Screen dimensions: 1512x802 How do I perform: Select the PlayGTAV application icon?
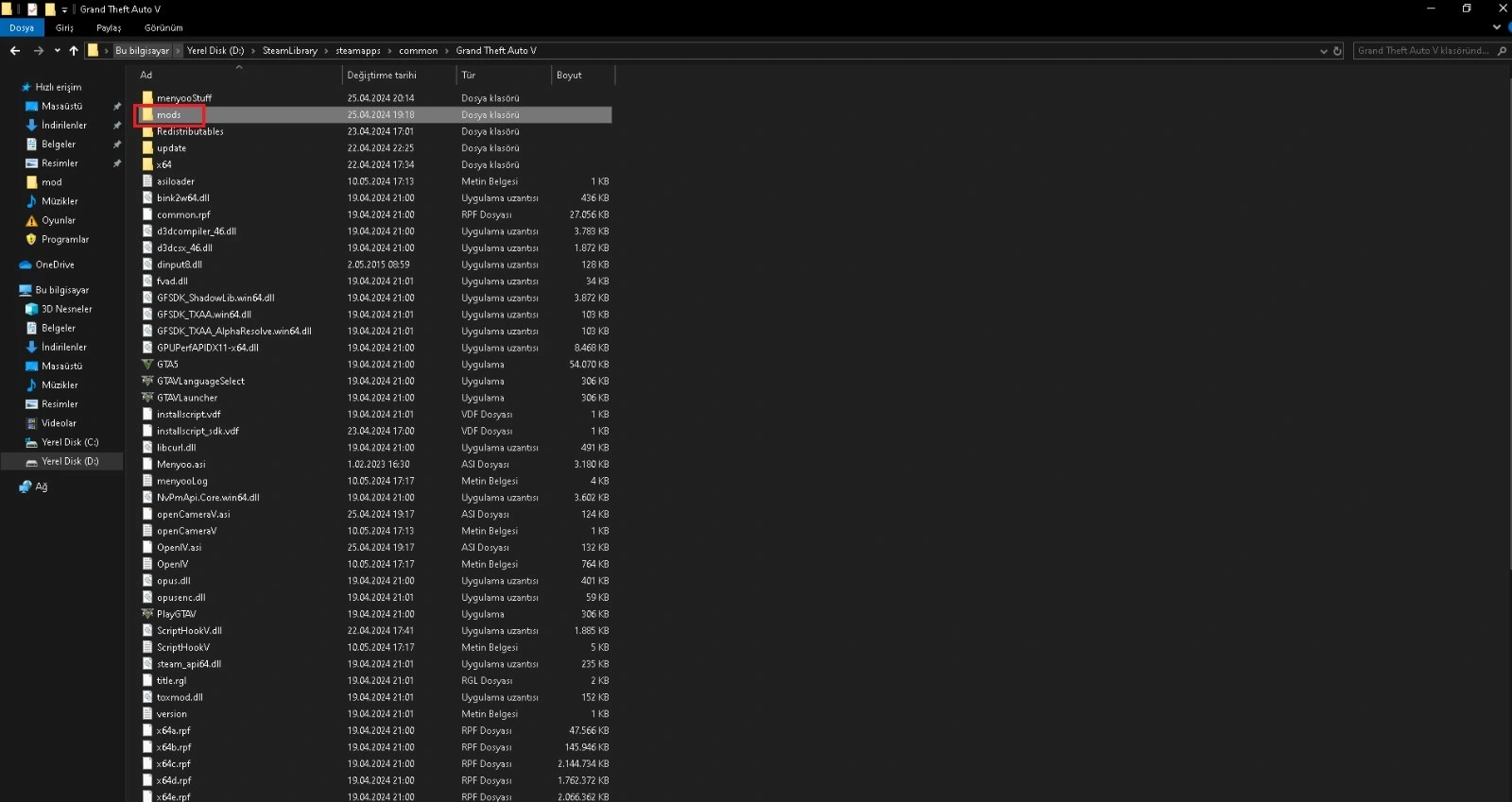coord(147,614)
